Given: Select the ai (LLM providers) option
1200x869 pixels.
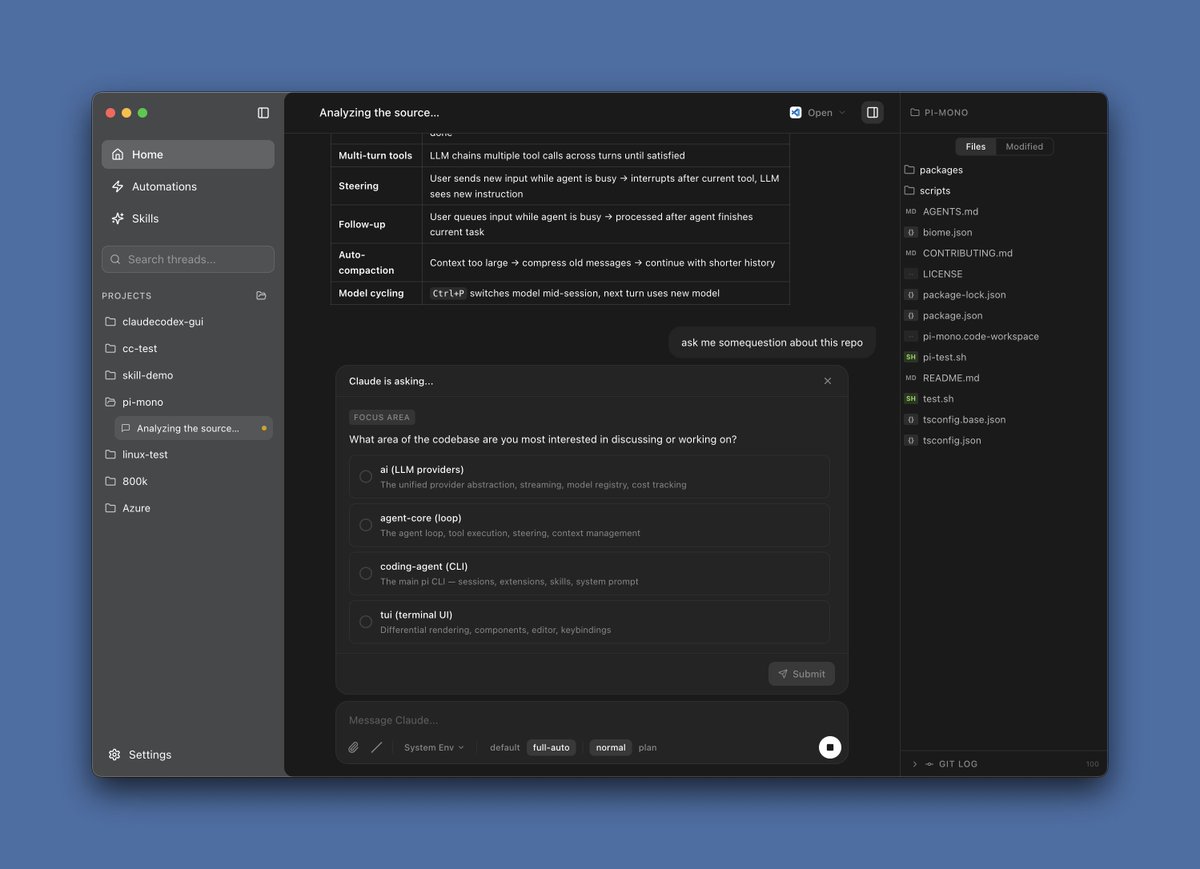Looking at the screenshot, I should (589, 477).
